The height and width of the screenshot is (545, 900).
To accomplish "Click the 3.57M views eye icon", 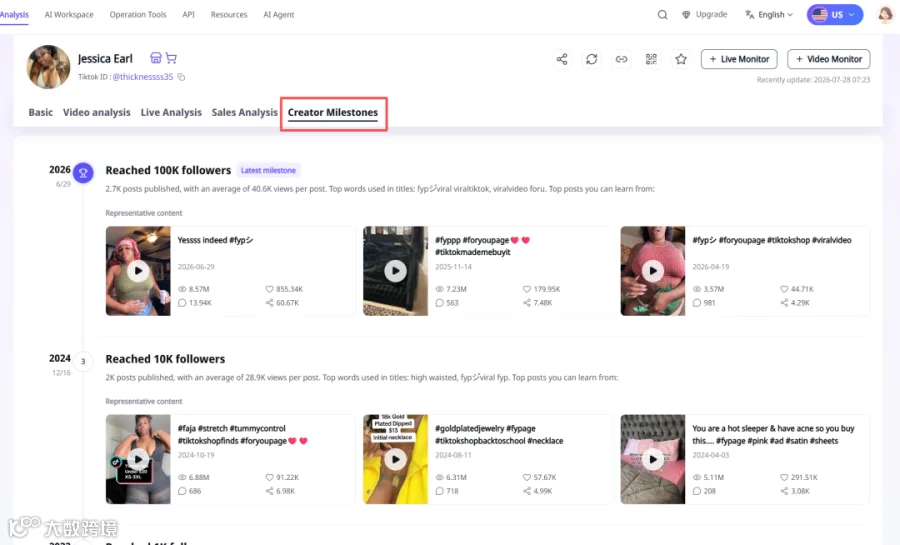I will click(697, 289).
